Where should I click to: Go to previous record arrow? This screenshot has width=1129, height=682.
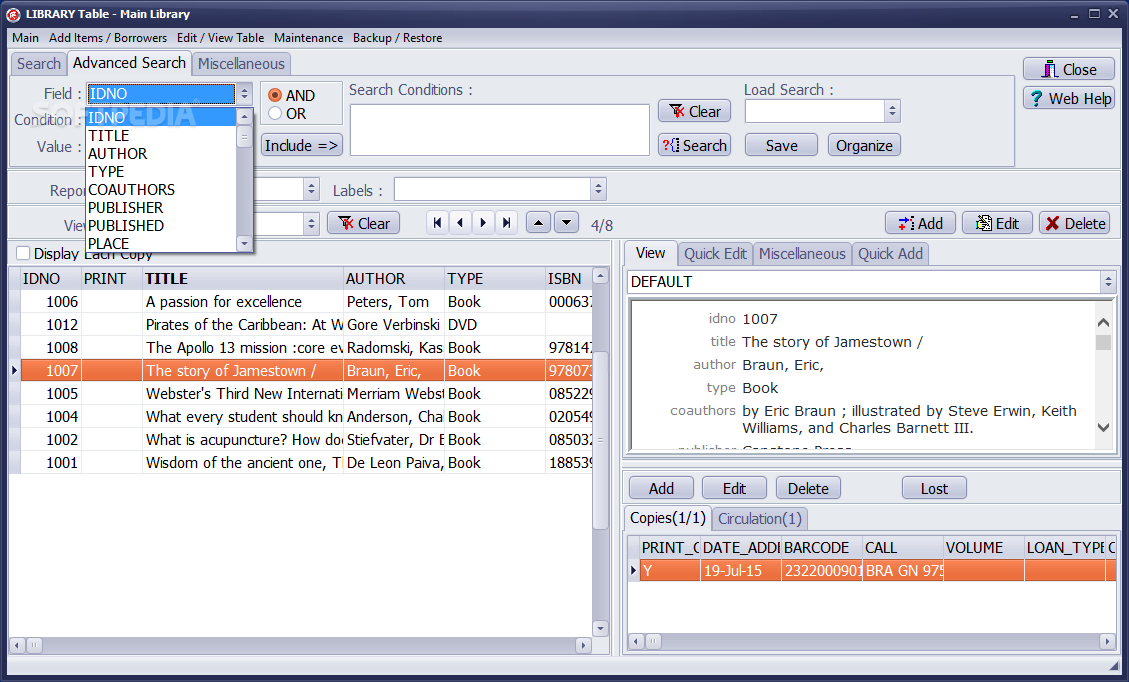tap(460, 223)
